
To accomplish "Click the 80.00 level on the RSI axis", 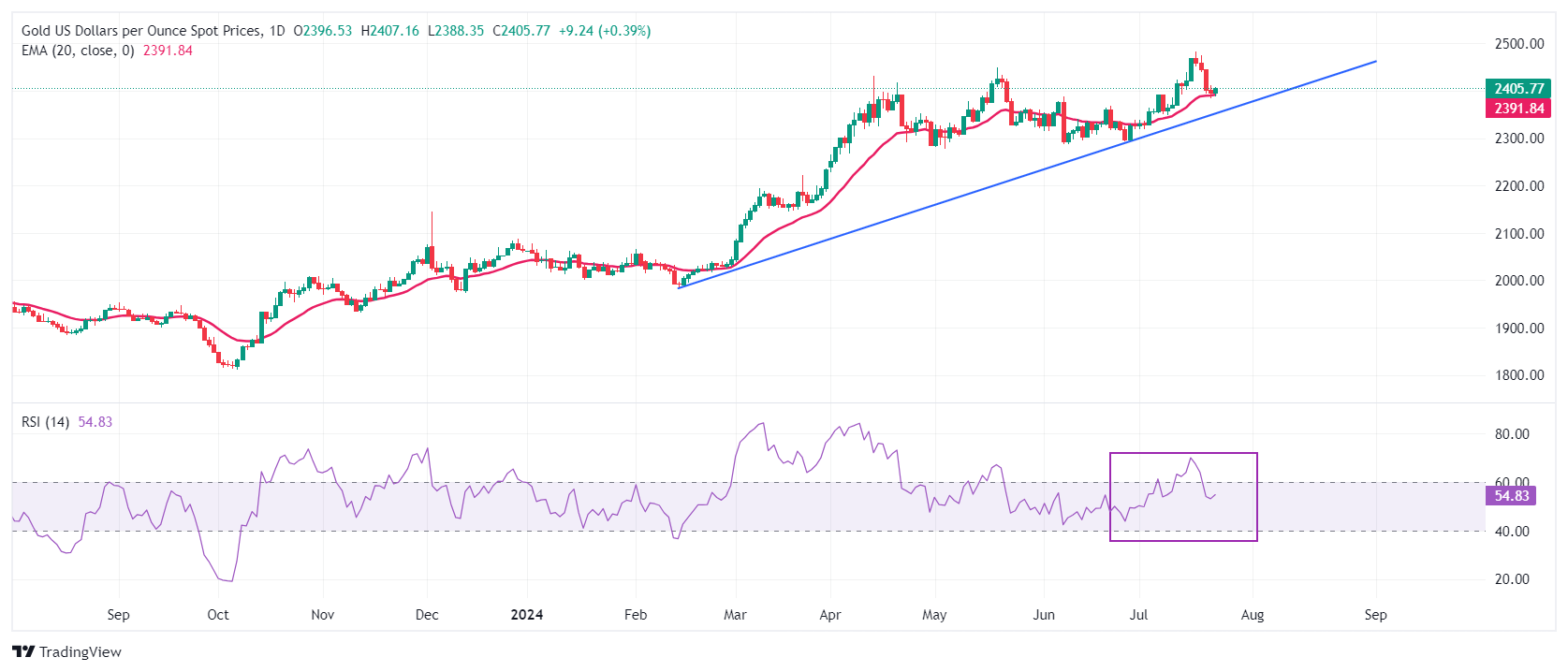I will (x=1512, y=434).
